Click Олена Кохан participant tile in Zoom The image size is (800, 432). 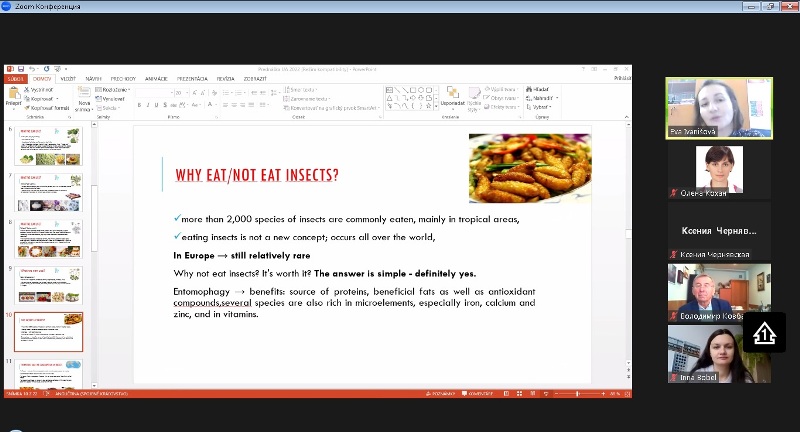[x=719, y=172]
